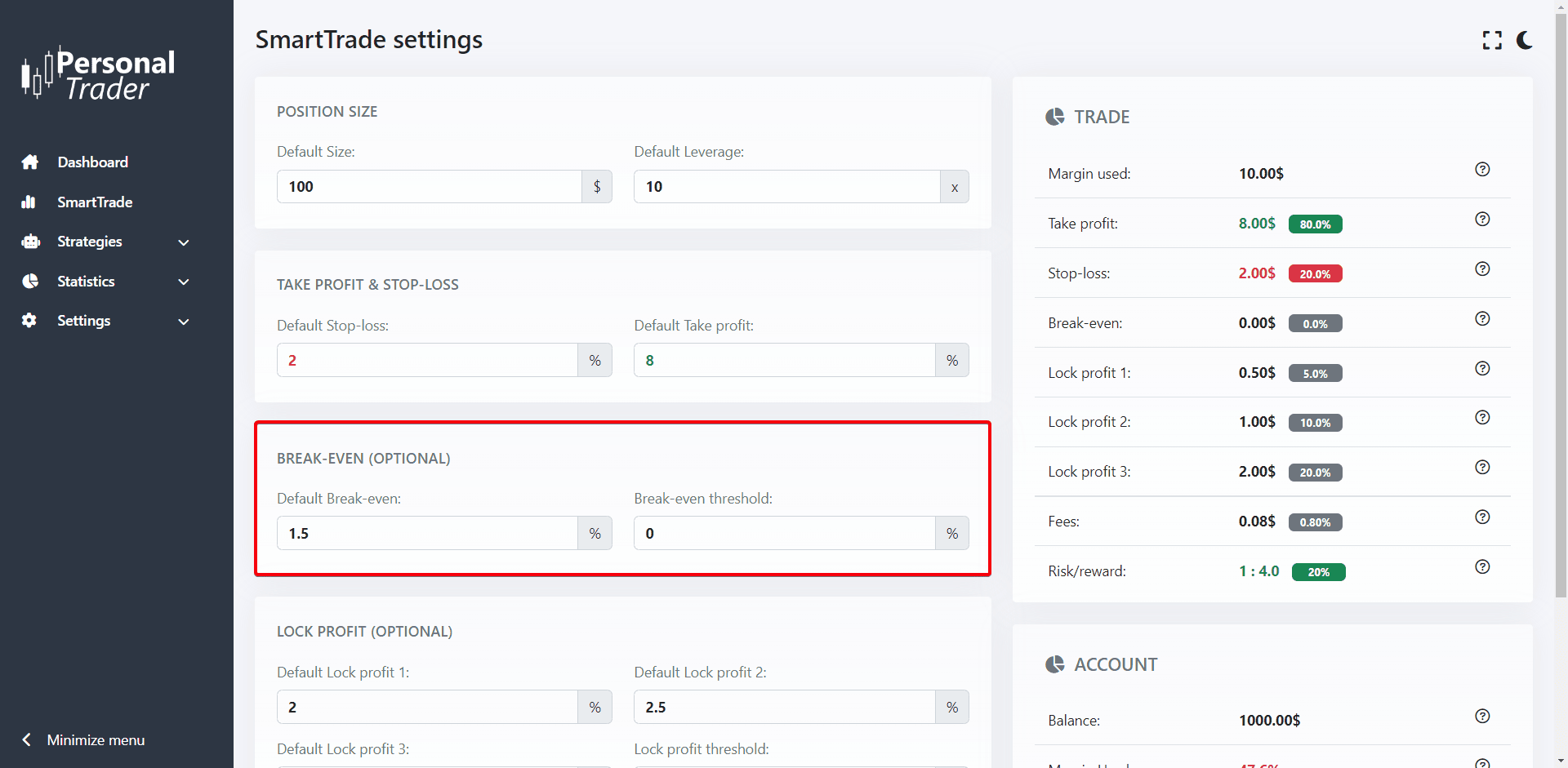Expand the Settings sidebar chevron
Viewport: 1568px width, 768px height.
pyautogui.click(x=184, y=322)
